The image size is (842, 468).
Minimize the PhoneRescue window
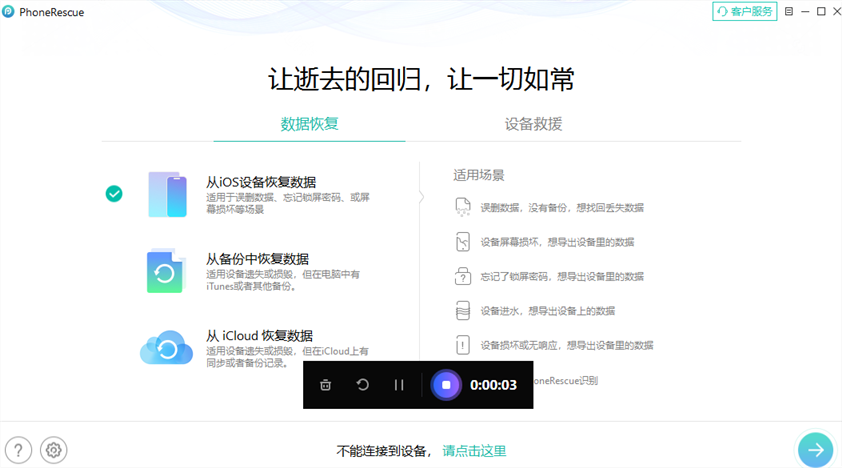click(805, 11)
